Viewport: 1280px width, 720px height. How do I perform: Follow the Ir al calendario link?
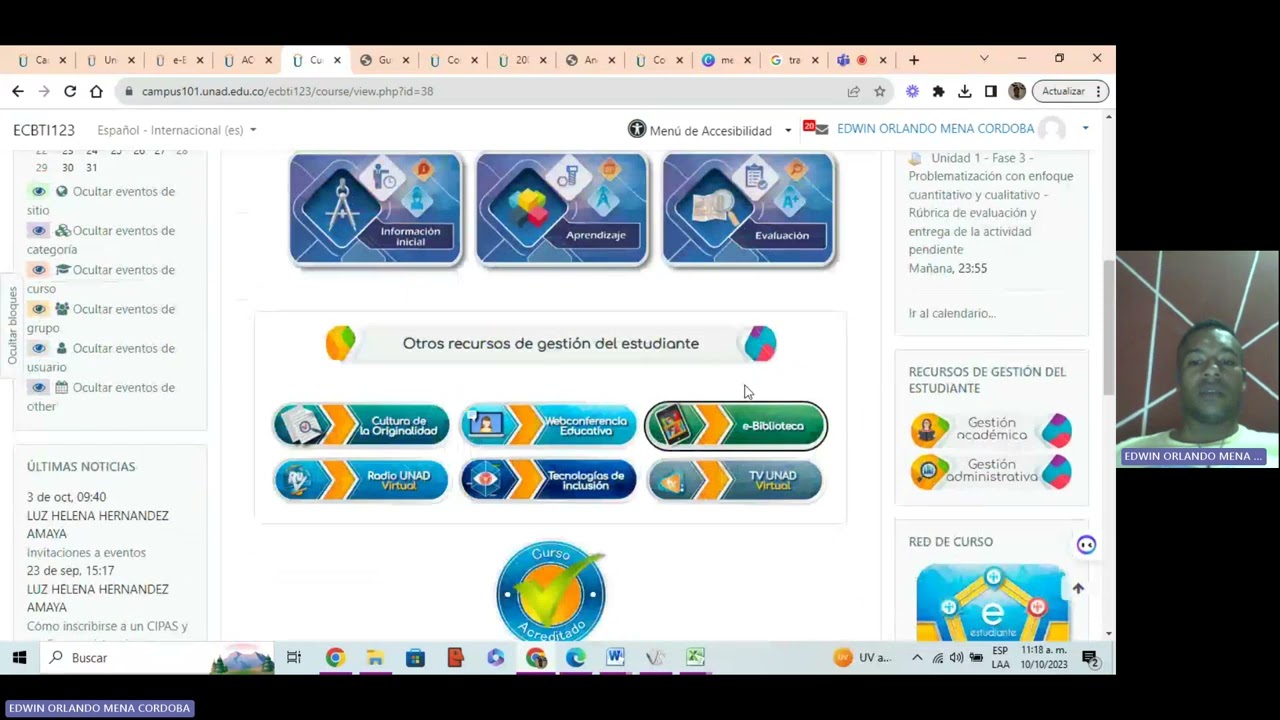(x=952, y=313)
